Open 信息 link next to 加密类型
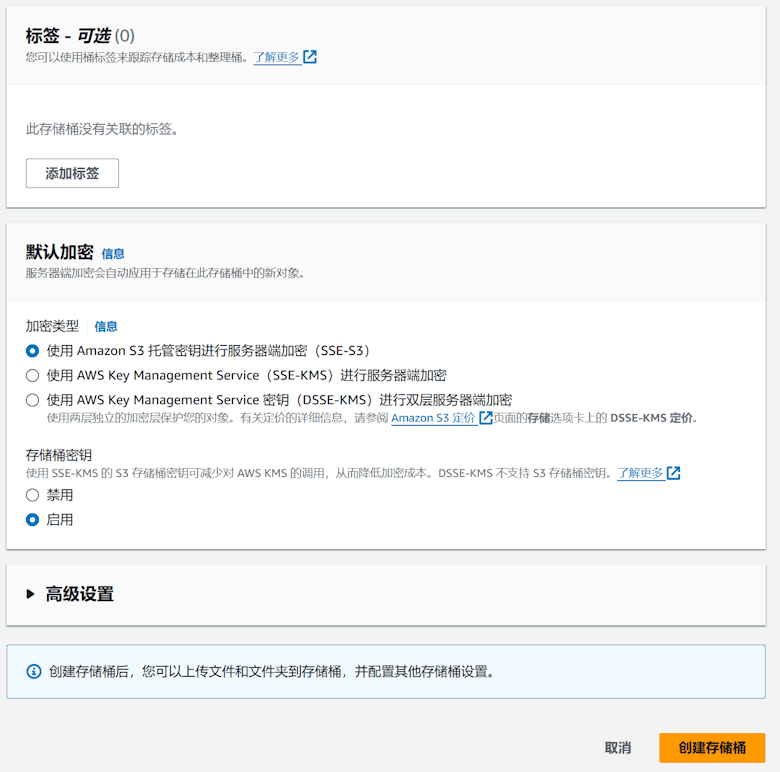Viewport: 780px width, 772px height. 106,326
